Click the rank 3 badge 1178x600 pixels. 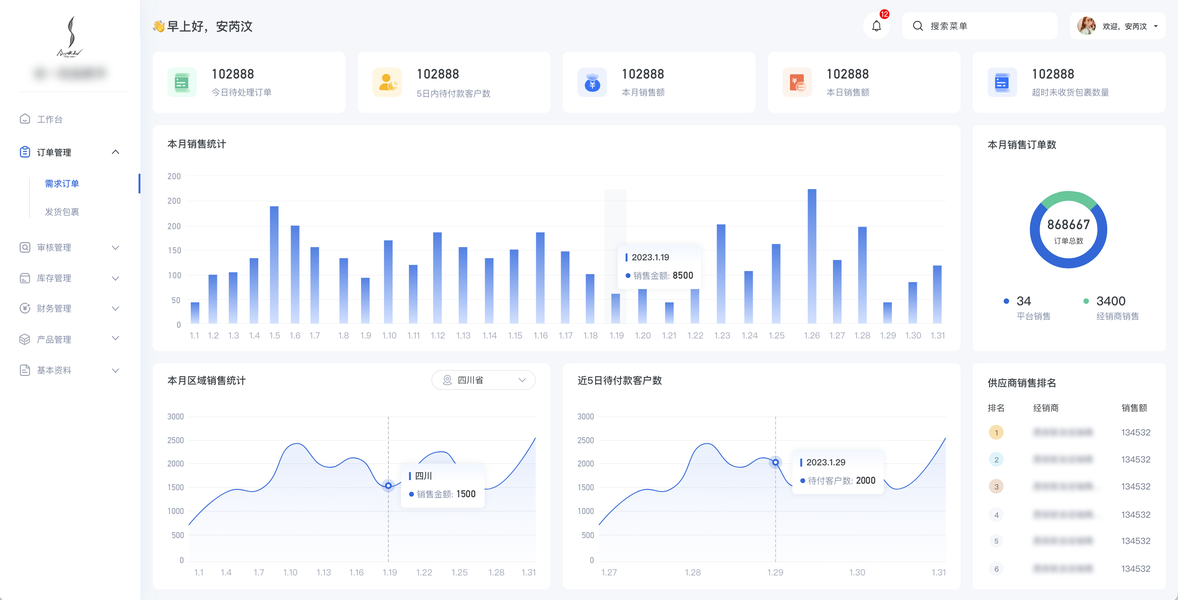(x=996, y=487)
